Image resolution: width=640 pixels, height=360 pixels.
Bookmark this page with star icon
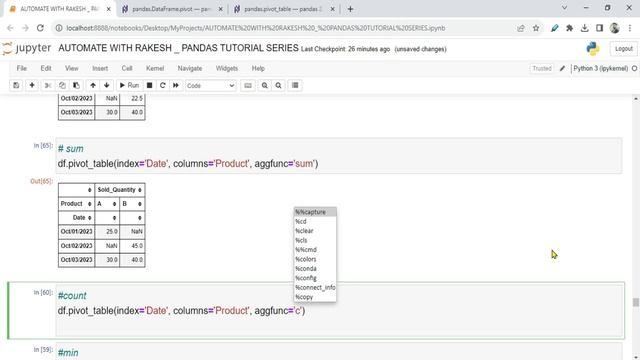coord(536,28)
